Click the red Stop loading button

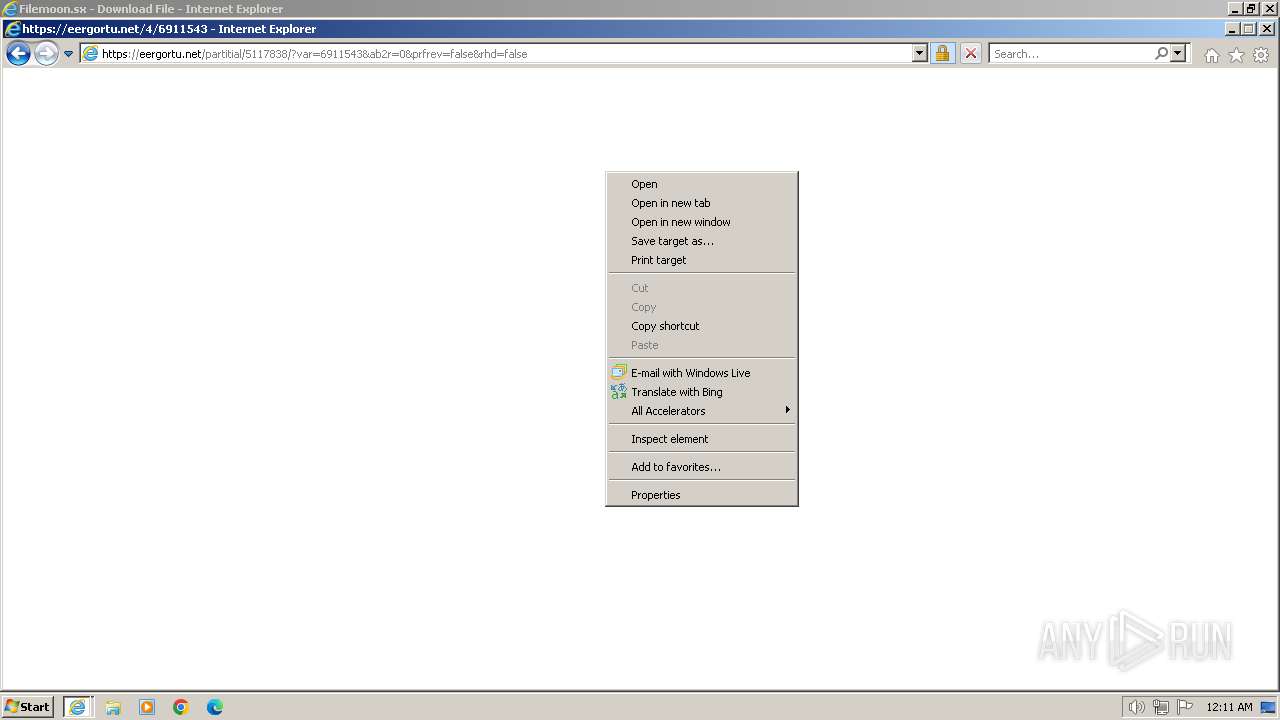click(970, 54)
